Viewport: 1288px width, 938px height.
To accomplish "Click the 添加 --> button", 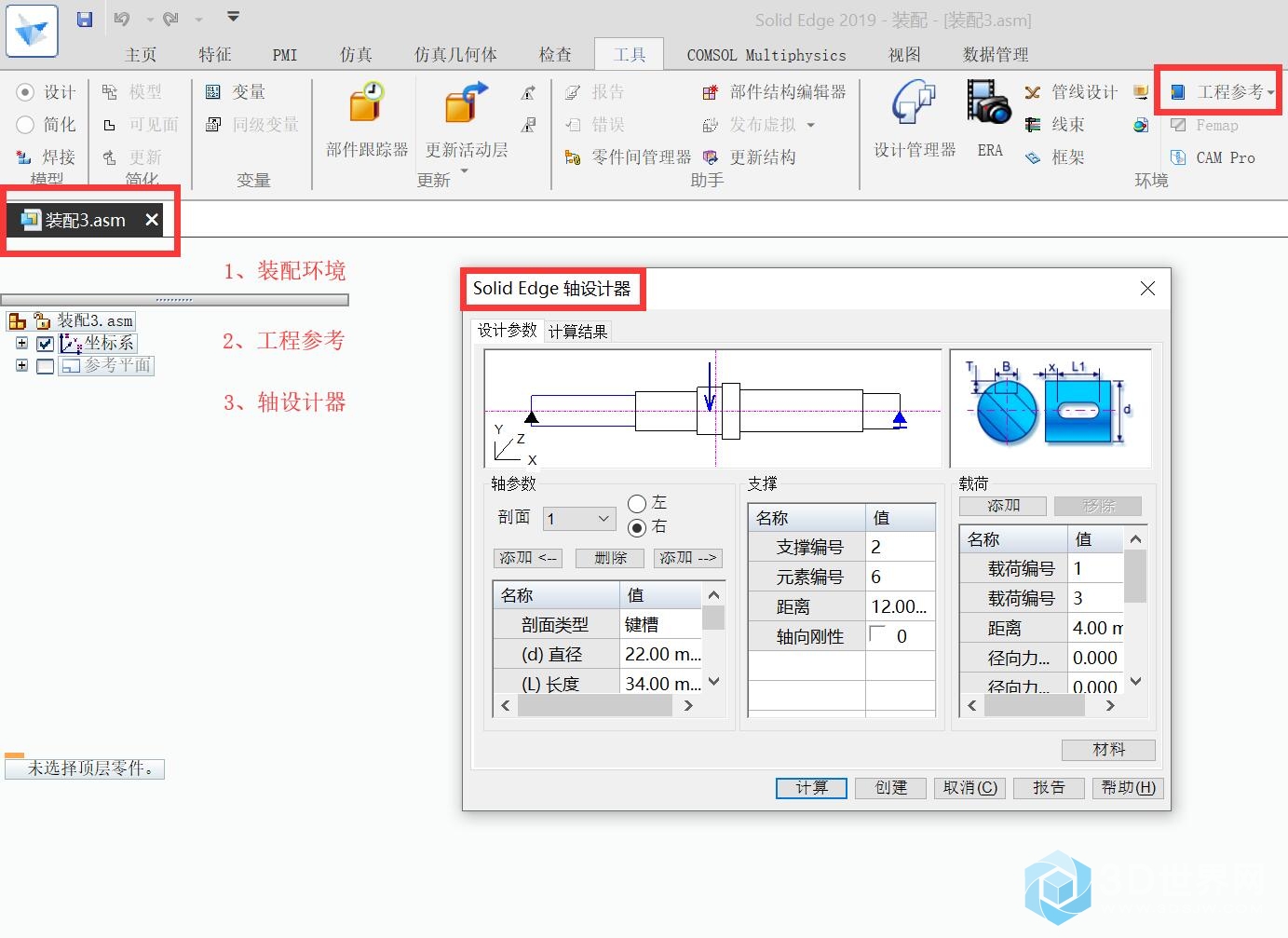I will click(x=688, y=558).
